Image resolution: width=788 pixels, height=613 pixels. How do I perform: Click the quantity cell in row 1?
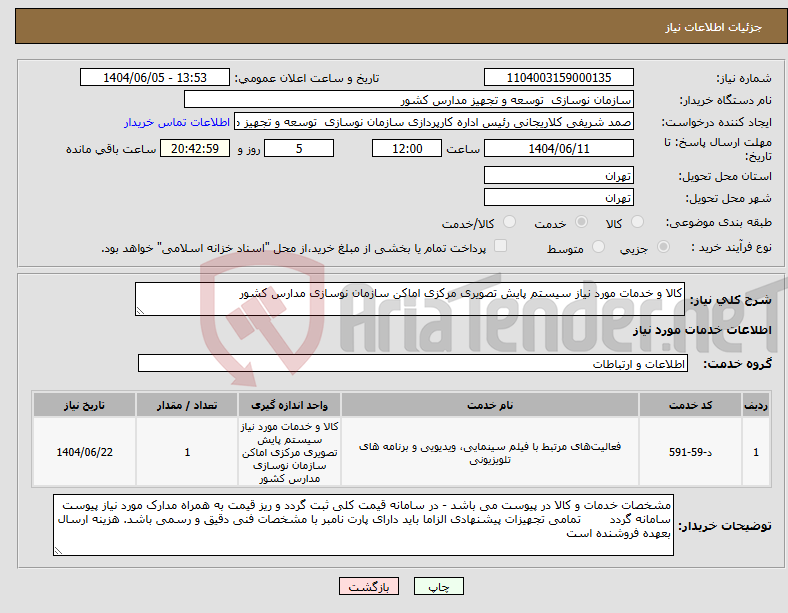pyautogui.click(x=187, y=452)
